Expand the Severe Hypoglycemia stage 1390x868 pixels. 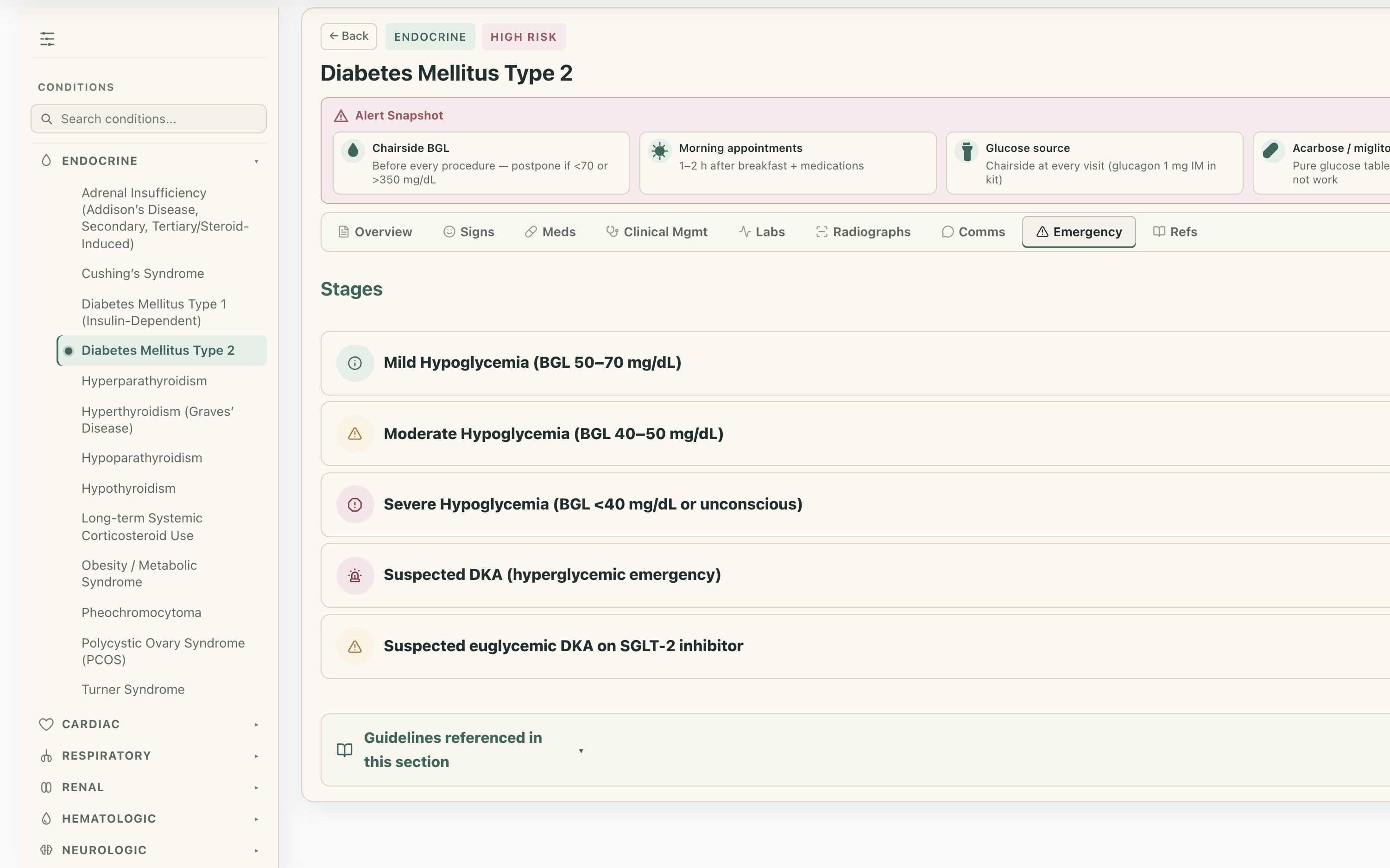(x=855, y=504)
